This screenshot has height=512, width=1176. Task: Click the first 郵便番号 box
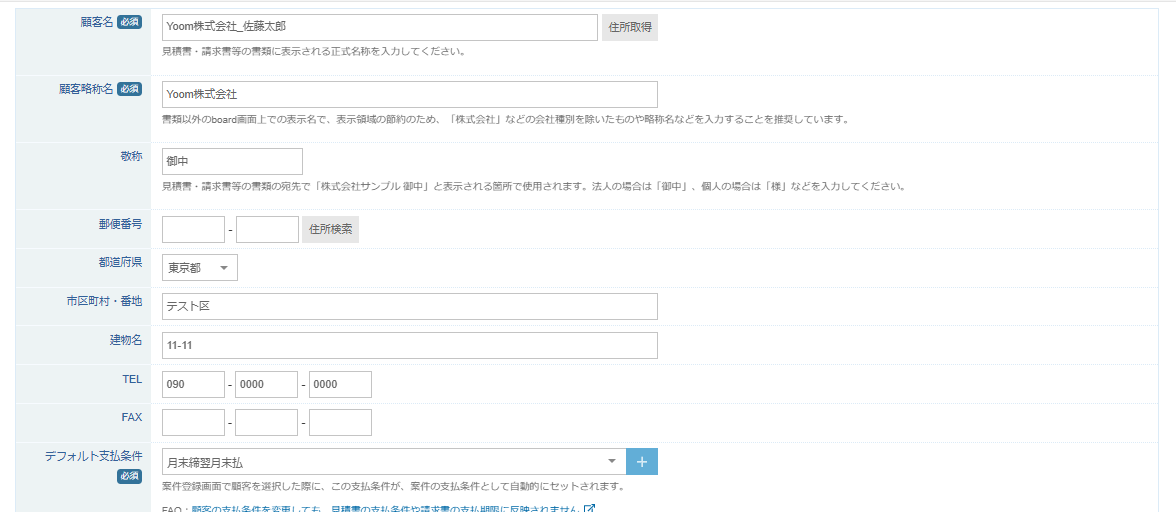coord(194,229)
